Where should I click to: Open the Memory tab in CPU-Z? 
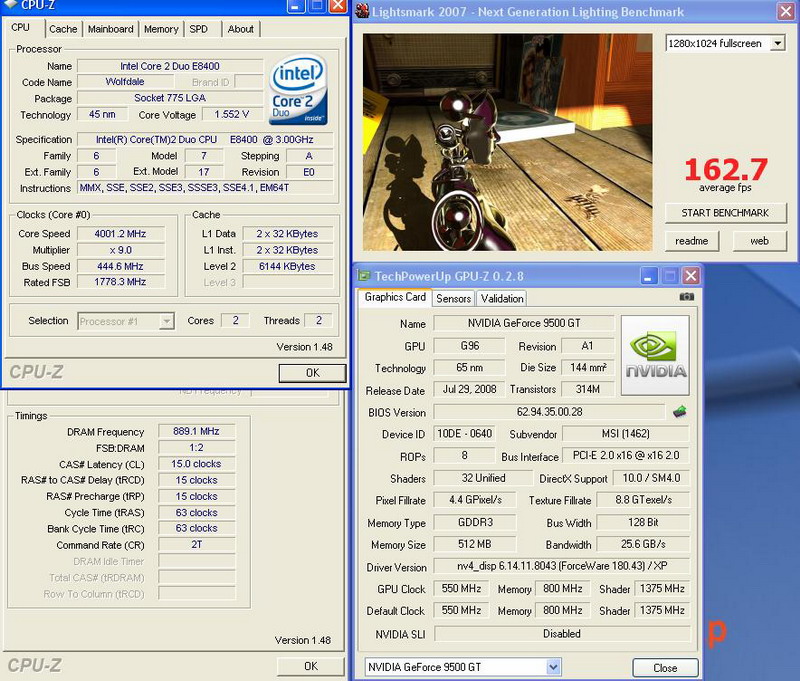click(161, 29)
